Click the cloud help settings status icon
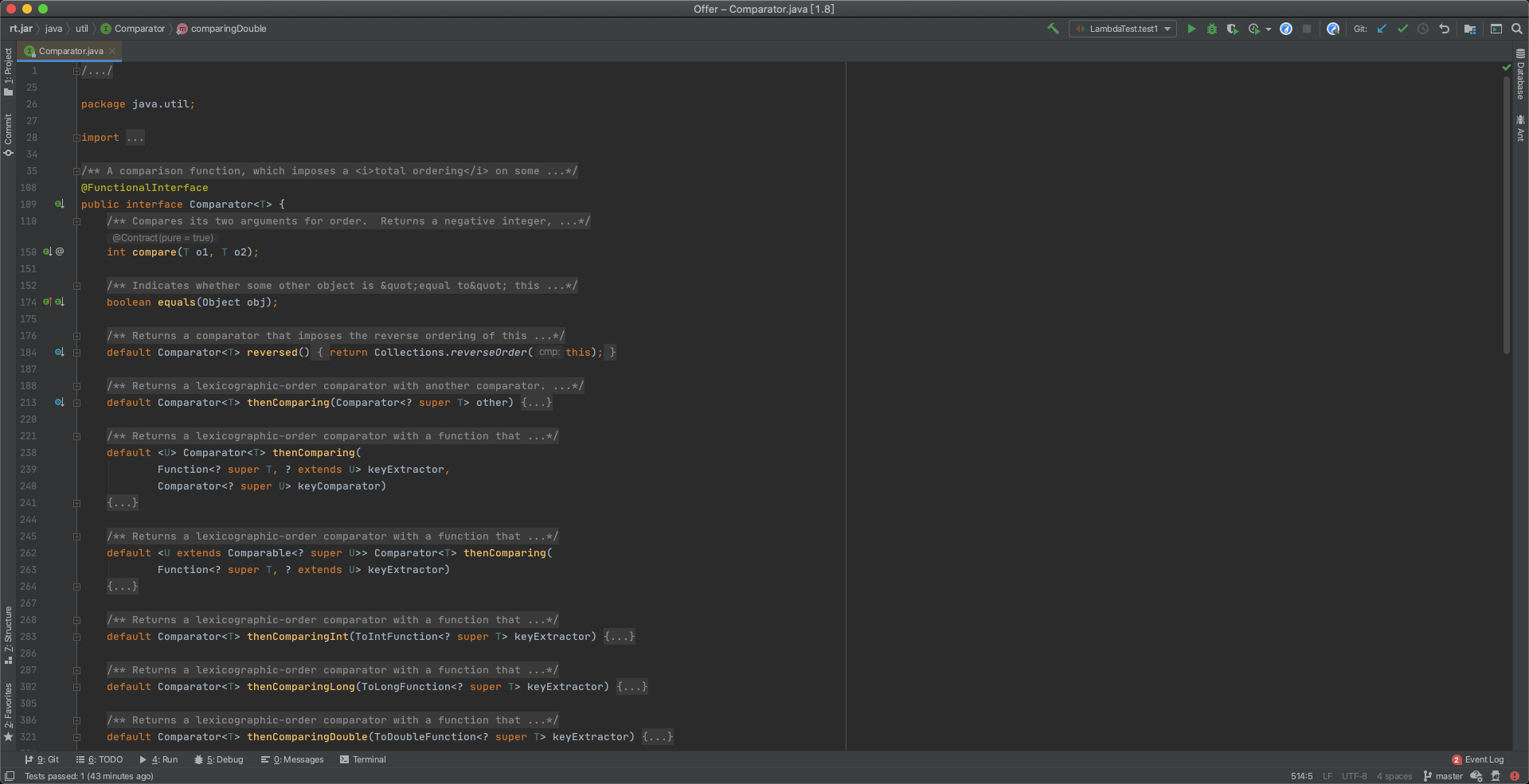This screenshot has width=1529, height=784. pos(1476,776)
